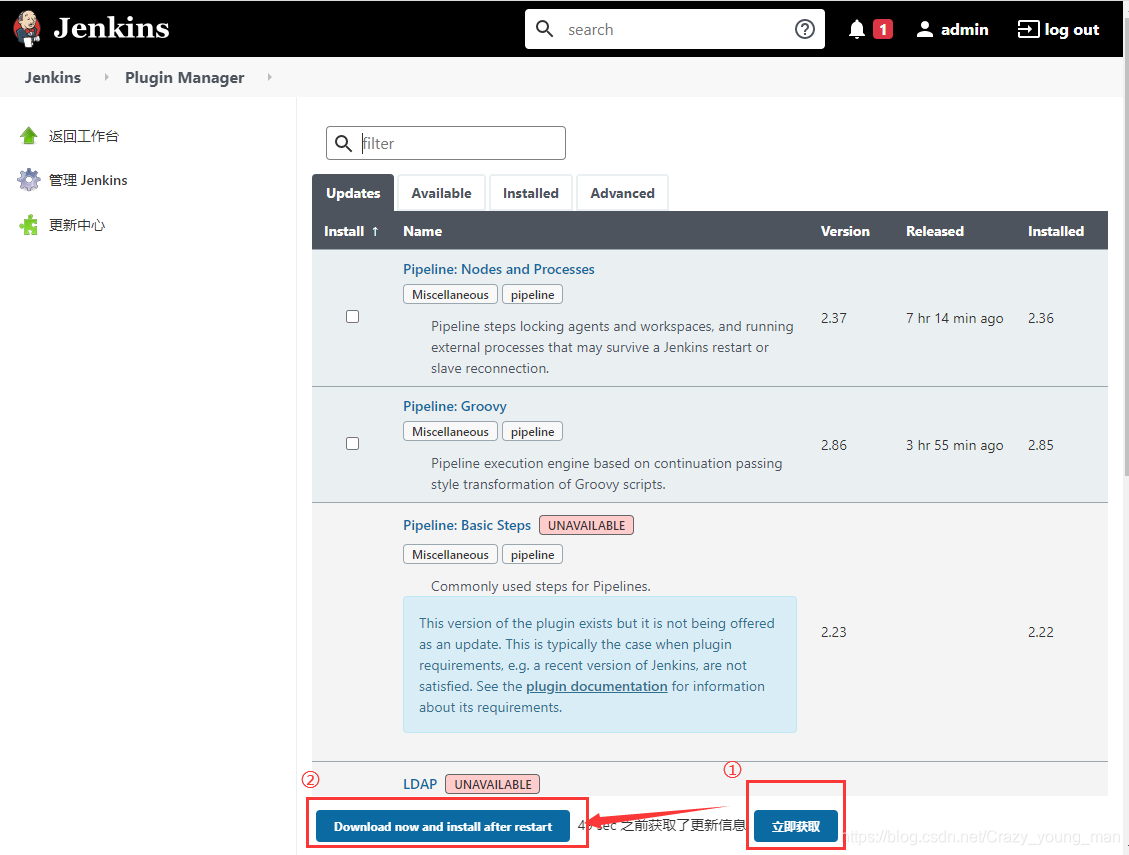Image resolution: width=1129 pixels, height=855 pixels.
Task: Click the admin username link
Action: (x=964, y=30)
